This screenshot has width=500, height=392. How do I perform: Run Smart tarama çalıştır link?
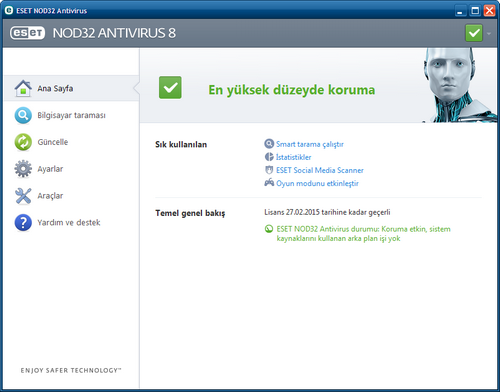310,144
